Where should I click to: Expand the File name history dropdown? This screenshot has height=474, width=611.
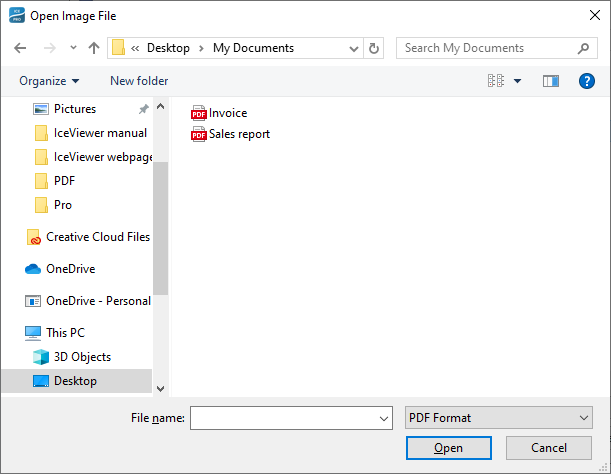(384, 418)
